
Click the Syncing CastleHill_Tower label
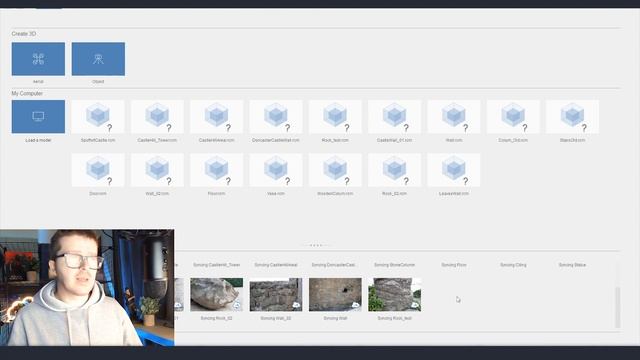(217, 265)
